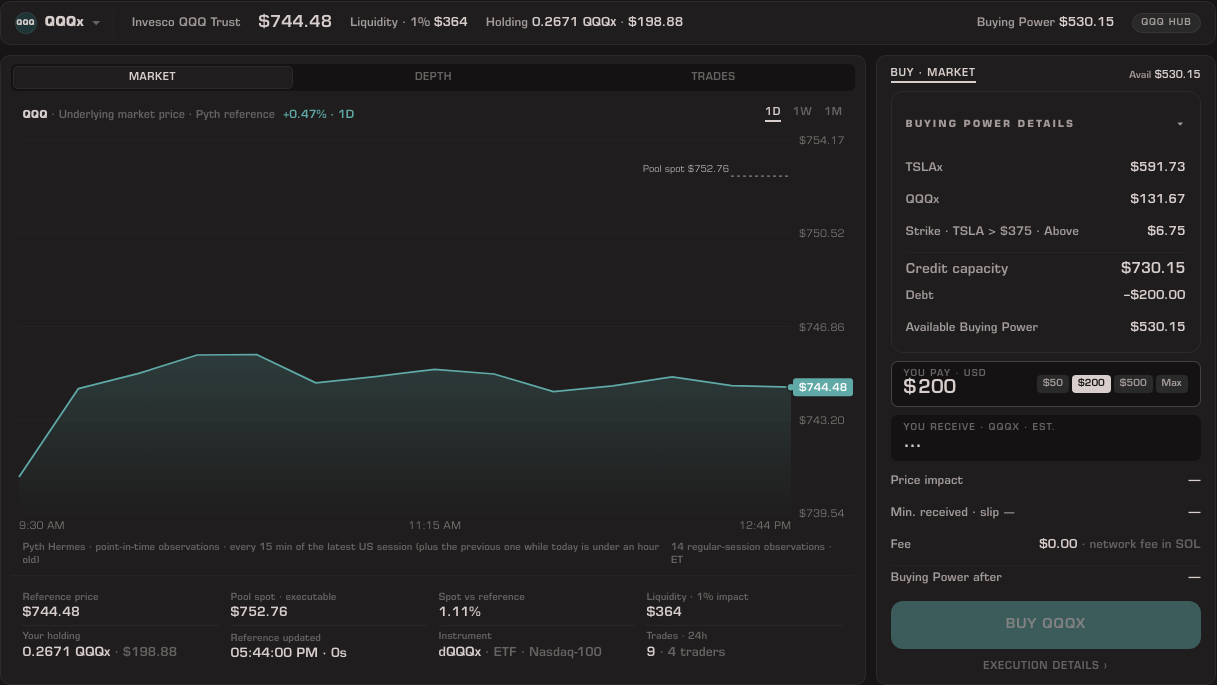Click the header Holding 0.2671 QQQx text
Screen dimensions: 1217x685
click(x=584, y=22)
